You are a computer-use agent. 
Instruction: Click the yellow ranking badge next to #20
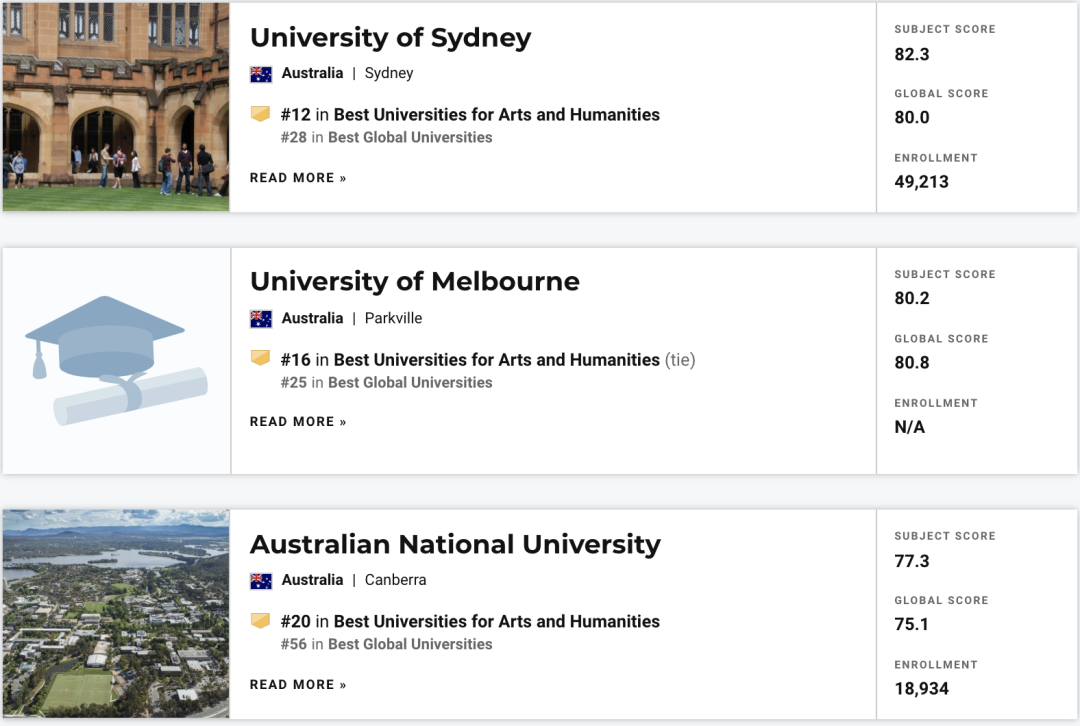coord(260,621)
